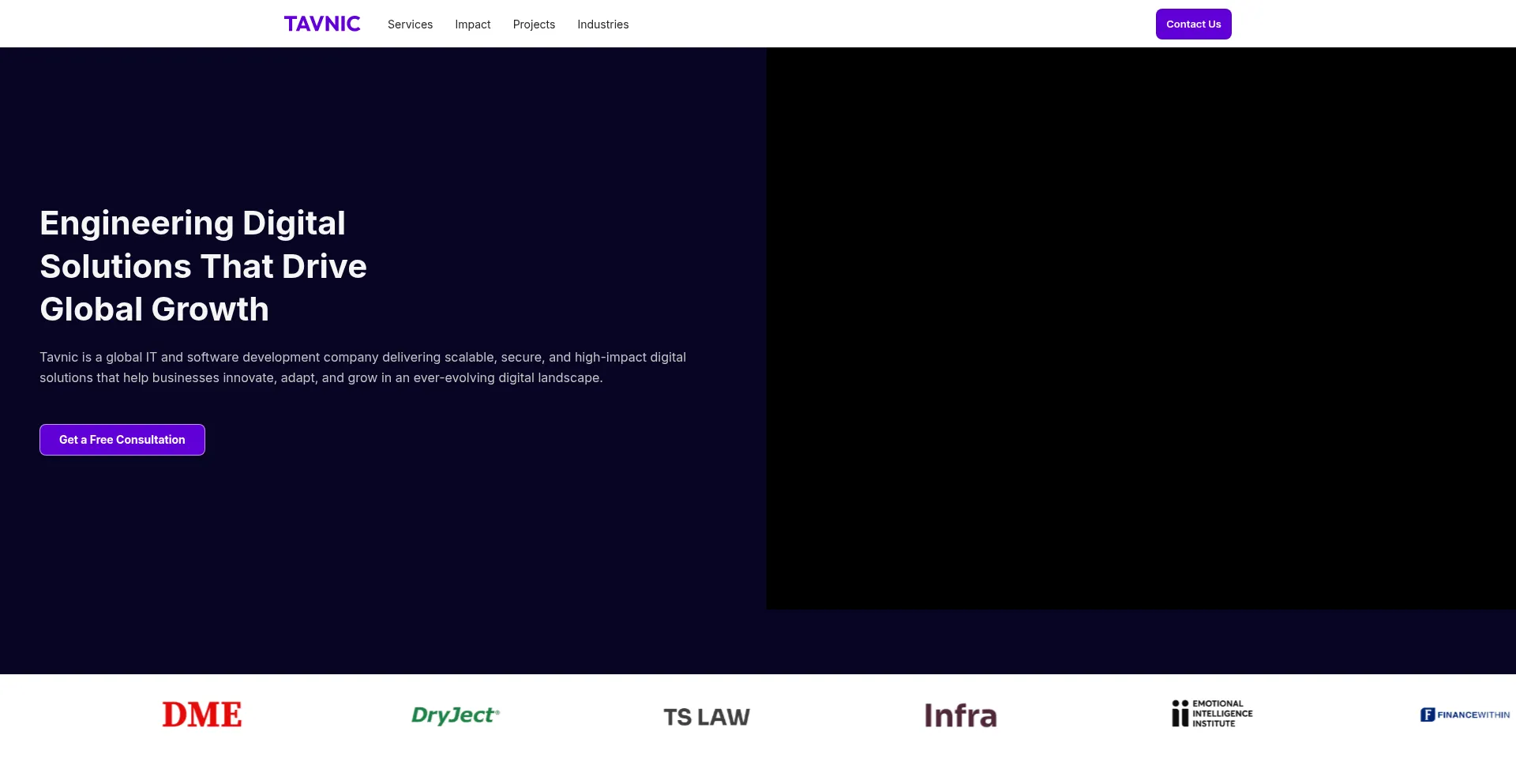Click Get a Free Consultation button

[x=122, y=440]
